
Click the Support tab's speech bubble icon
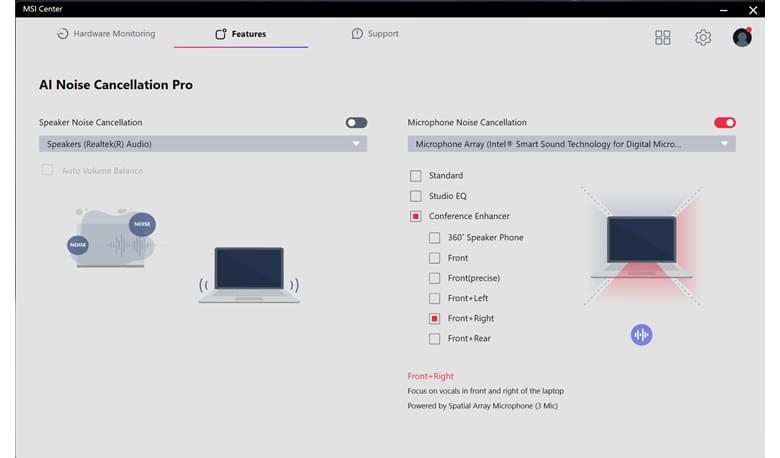pyautogui.click(x=357, y=34)
